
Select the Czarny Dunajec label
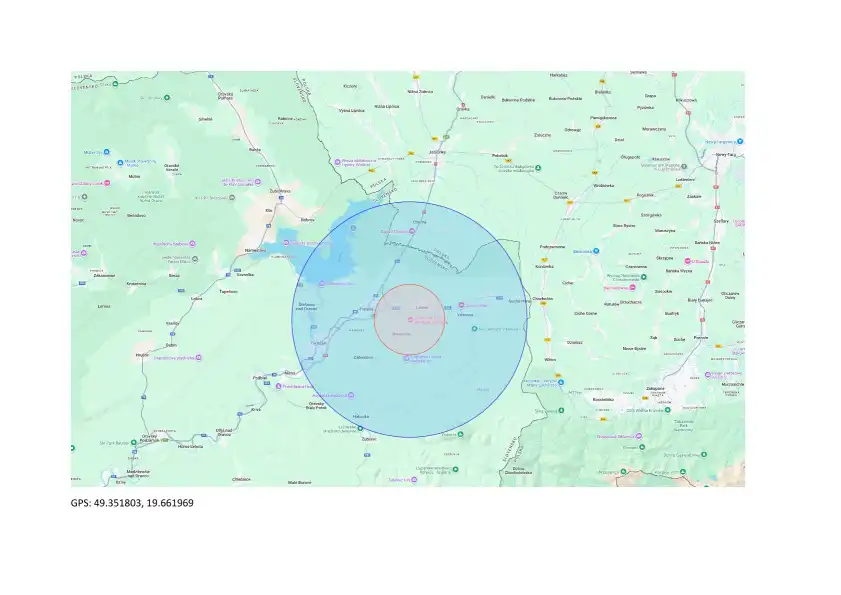click(x=560, y=195)
